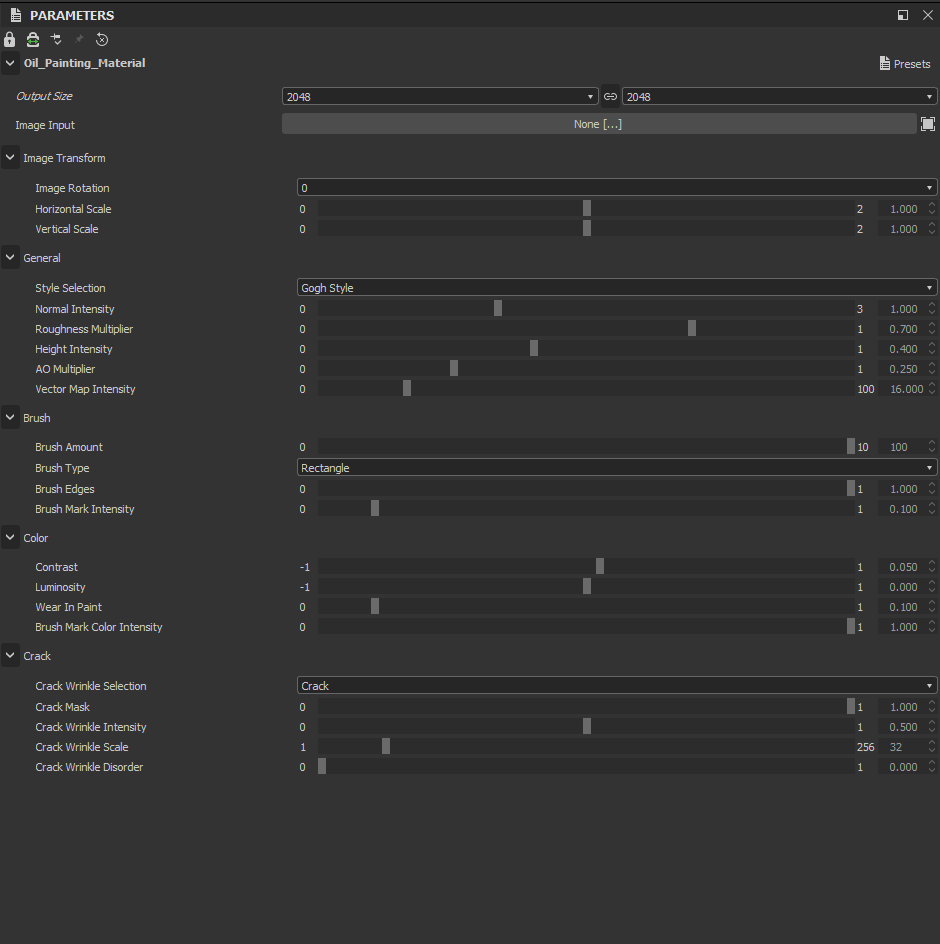Open the Brush Type dropdown

pyautogui.click(x=617, y=468)
